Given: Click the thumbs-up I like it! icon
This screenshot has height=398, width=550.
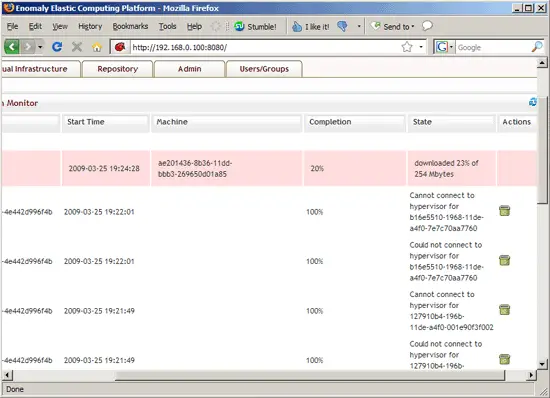Looking at the screenshot, I should (297, 27).
